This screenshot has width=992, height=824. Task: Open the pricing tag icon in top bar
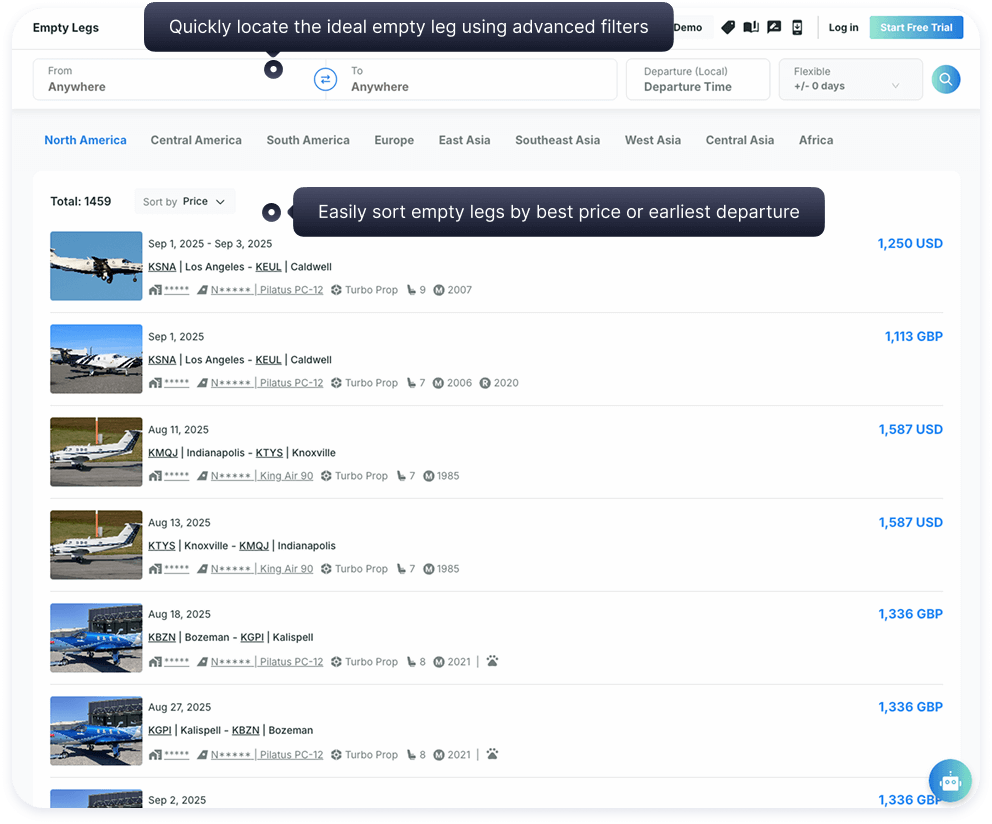727,27
